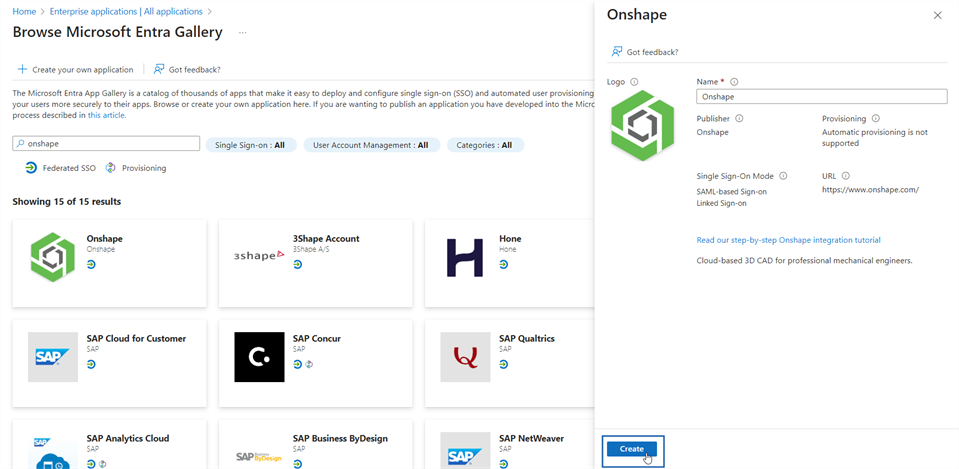Click Create your own application

click(x=75, y=70)
